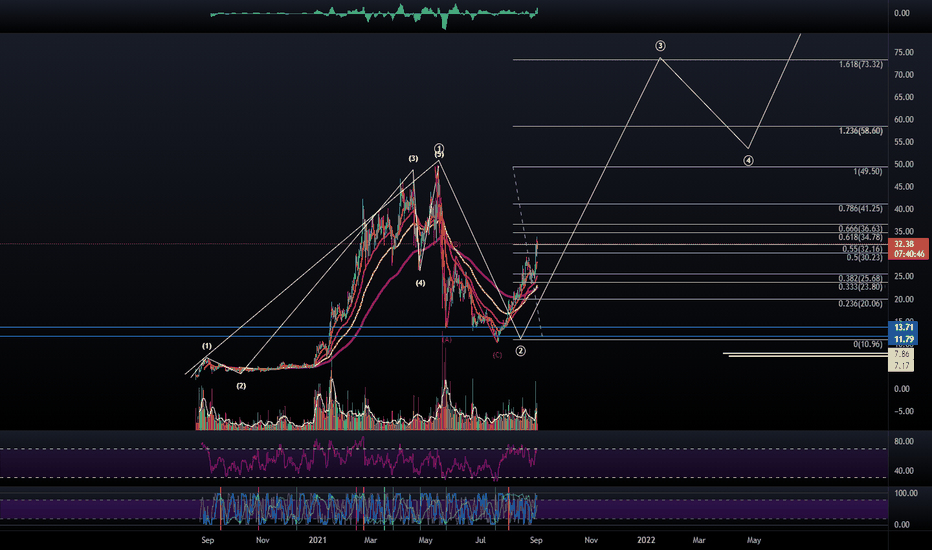Select the 0.666(36.63) Fibonacci level label
Screen dimensions: 932x550
861,229
